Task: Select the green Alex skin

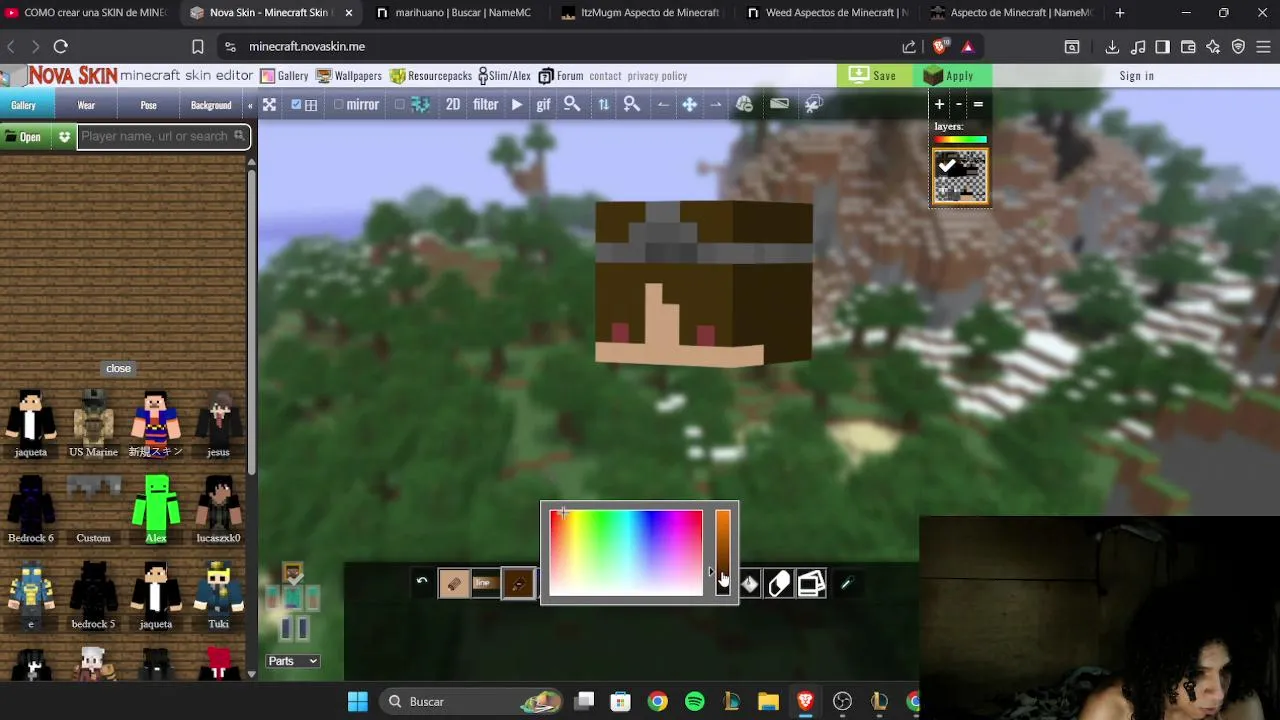Action: tap(156, 509)
